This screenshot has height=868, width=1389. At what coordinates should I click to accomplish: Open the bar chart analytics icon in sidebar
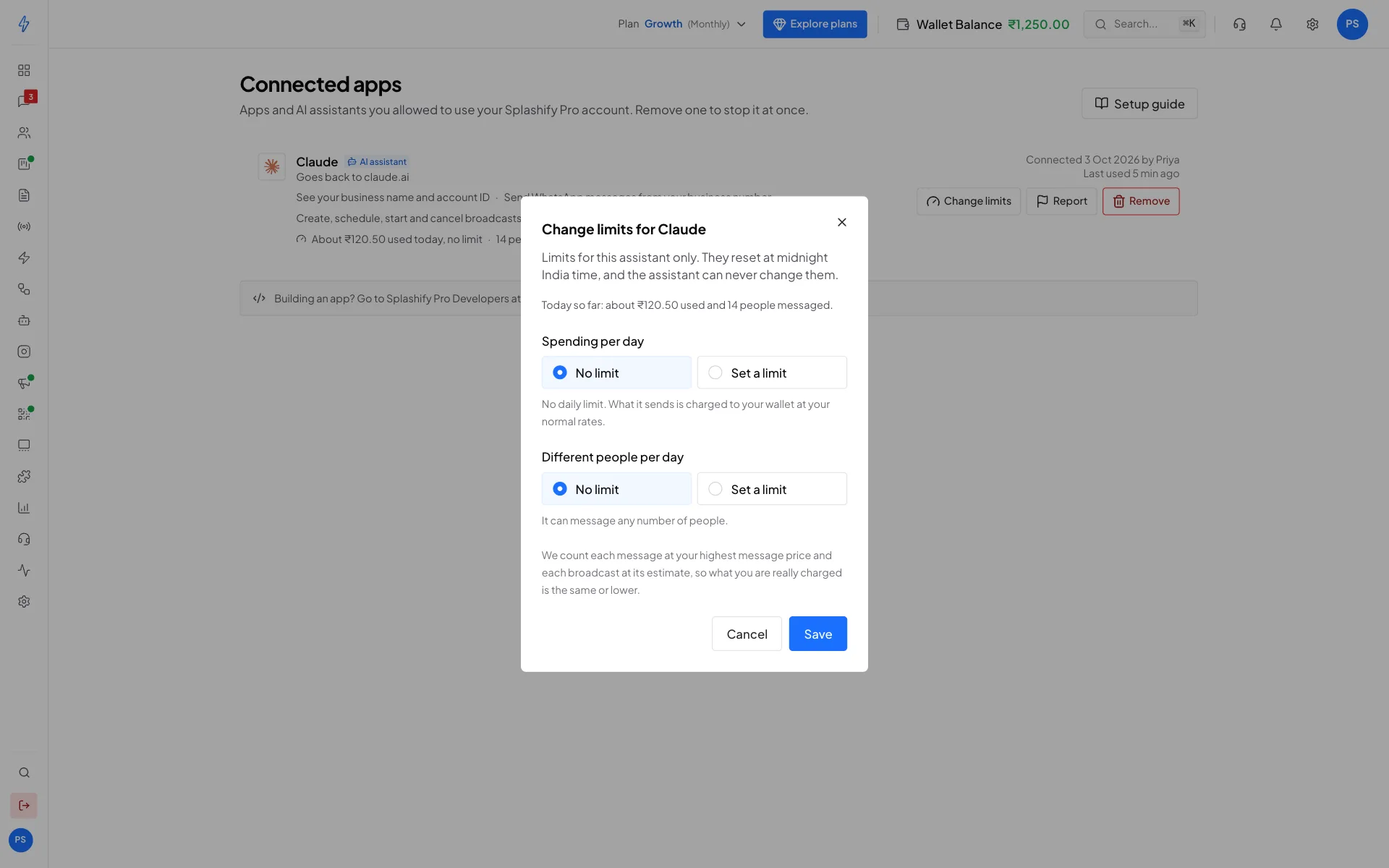click(24, 508)
